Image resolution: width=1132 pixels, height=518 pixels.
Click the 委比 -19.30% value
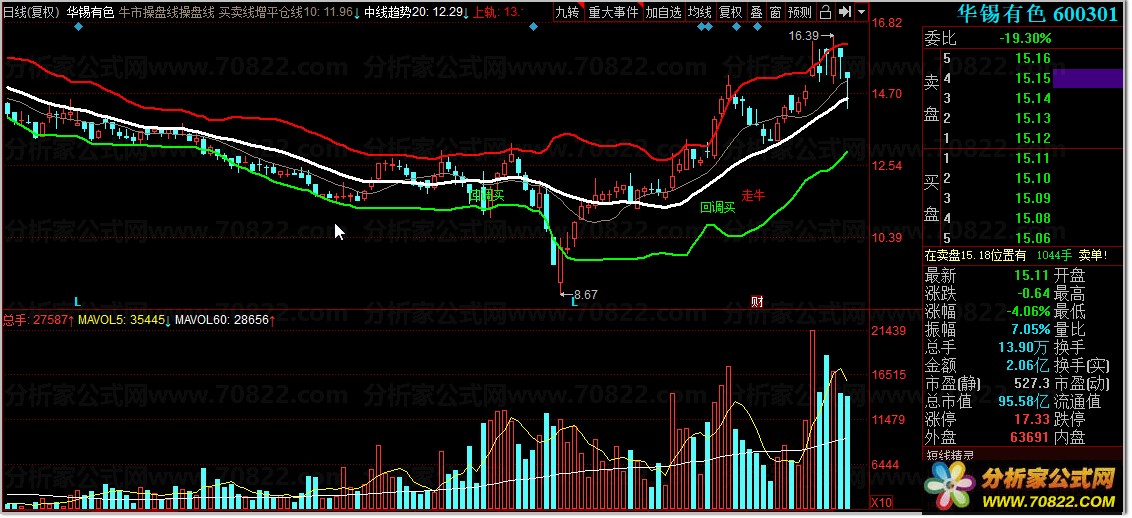pos(1025,38)
